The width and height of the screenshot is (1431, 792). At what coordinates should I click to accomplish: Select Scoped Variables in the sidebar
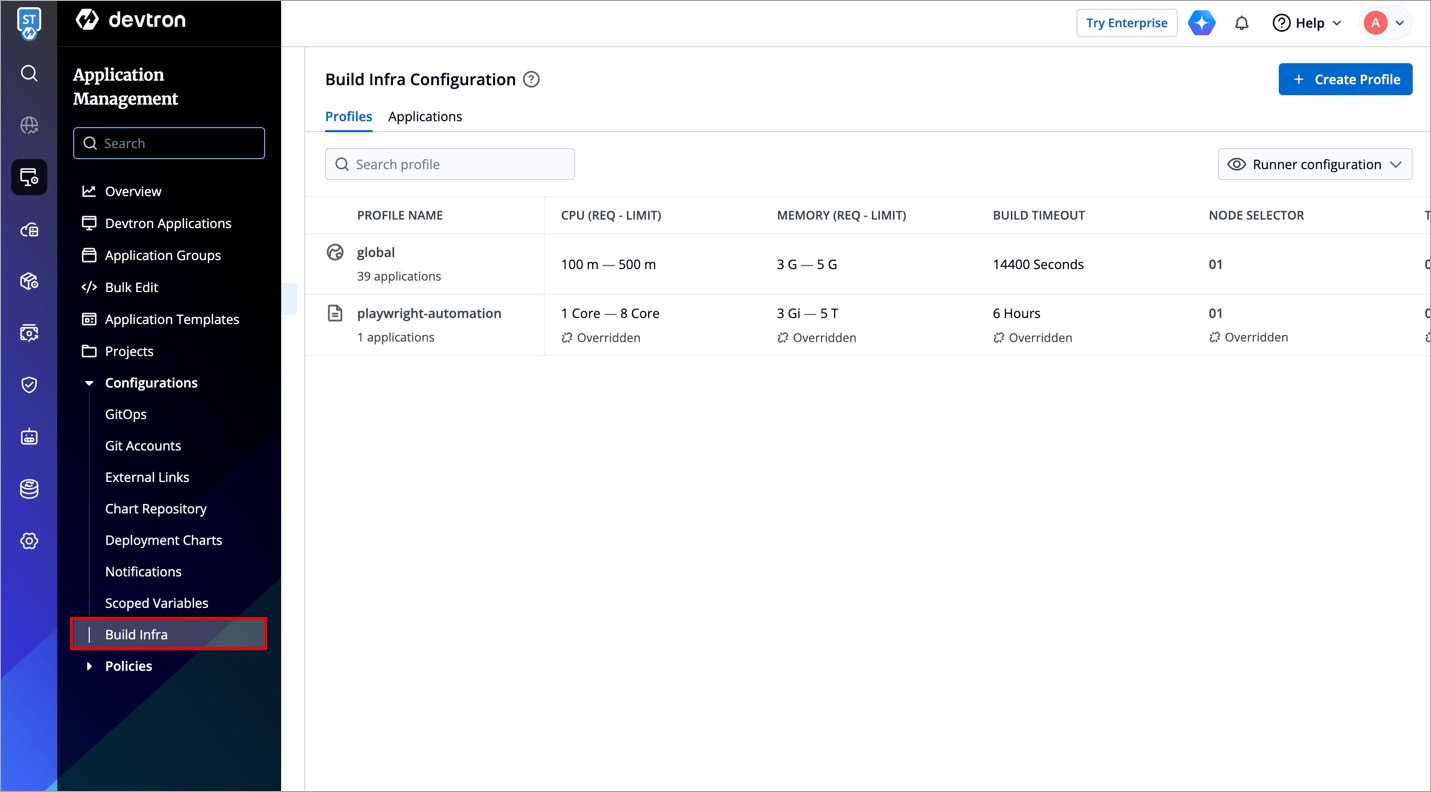click(156, 603)
